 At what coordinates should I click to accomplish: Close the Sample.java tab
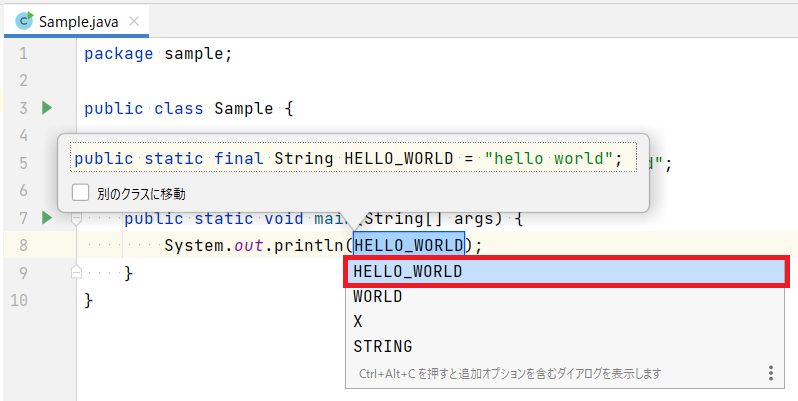point(134,21)
